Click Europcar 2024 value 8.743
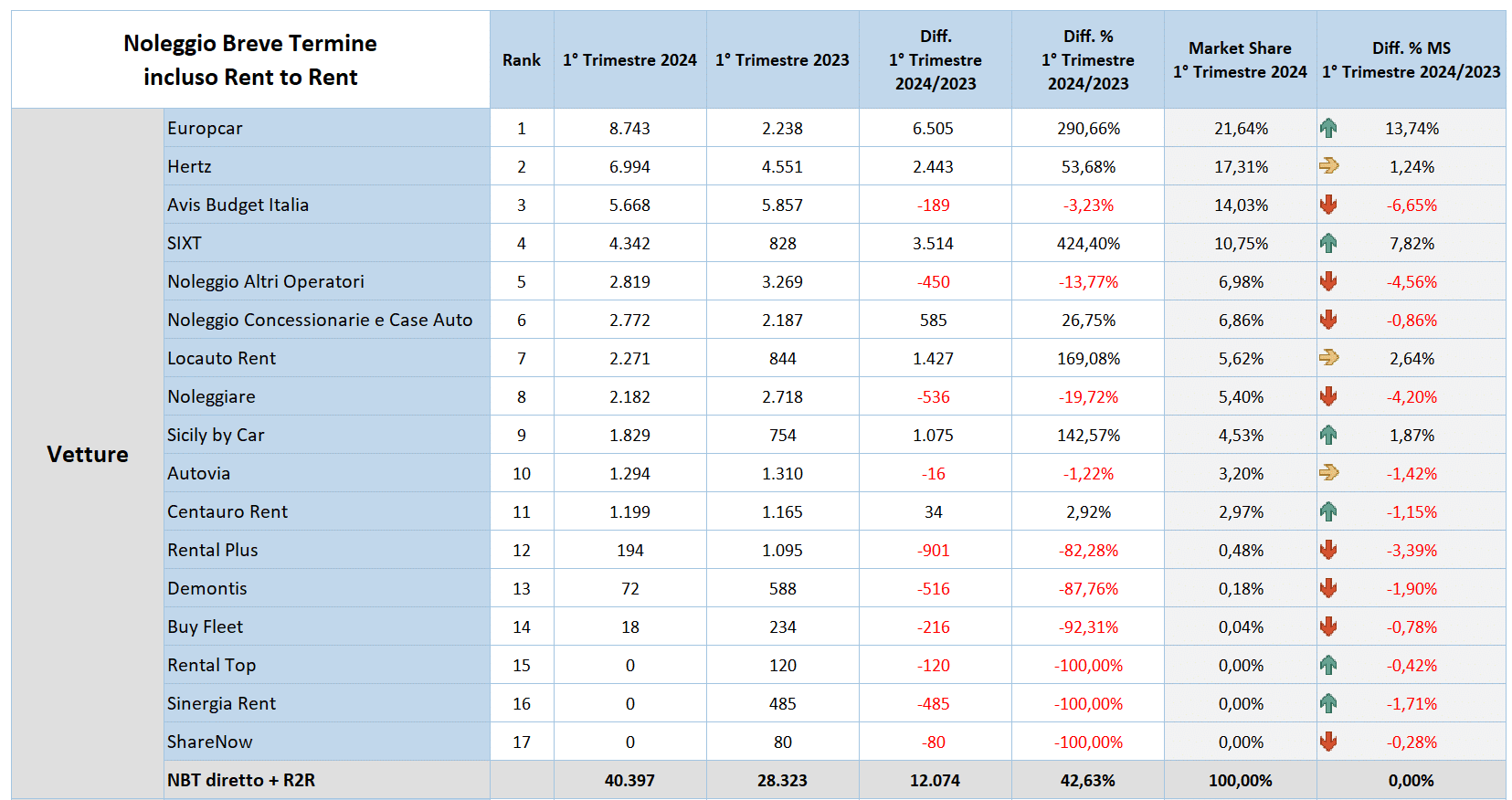Screen dimensions: 1512x800 click(629, 129)
